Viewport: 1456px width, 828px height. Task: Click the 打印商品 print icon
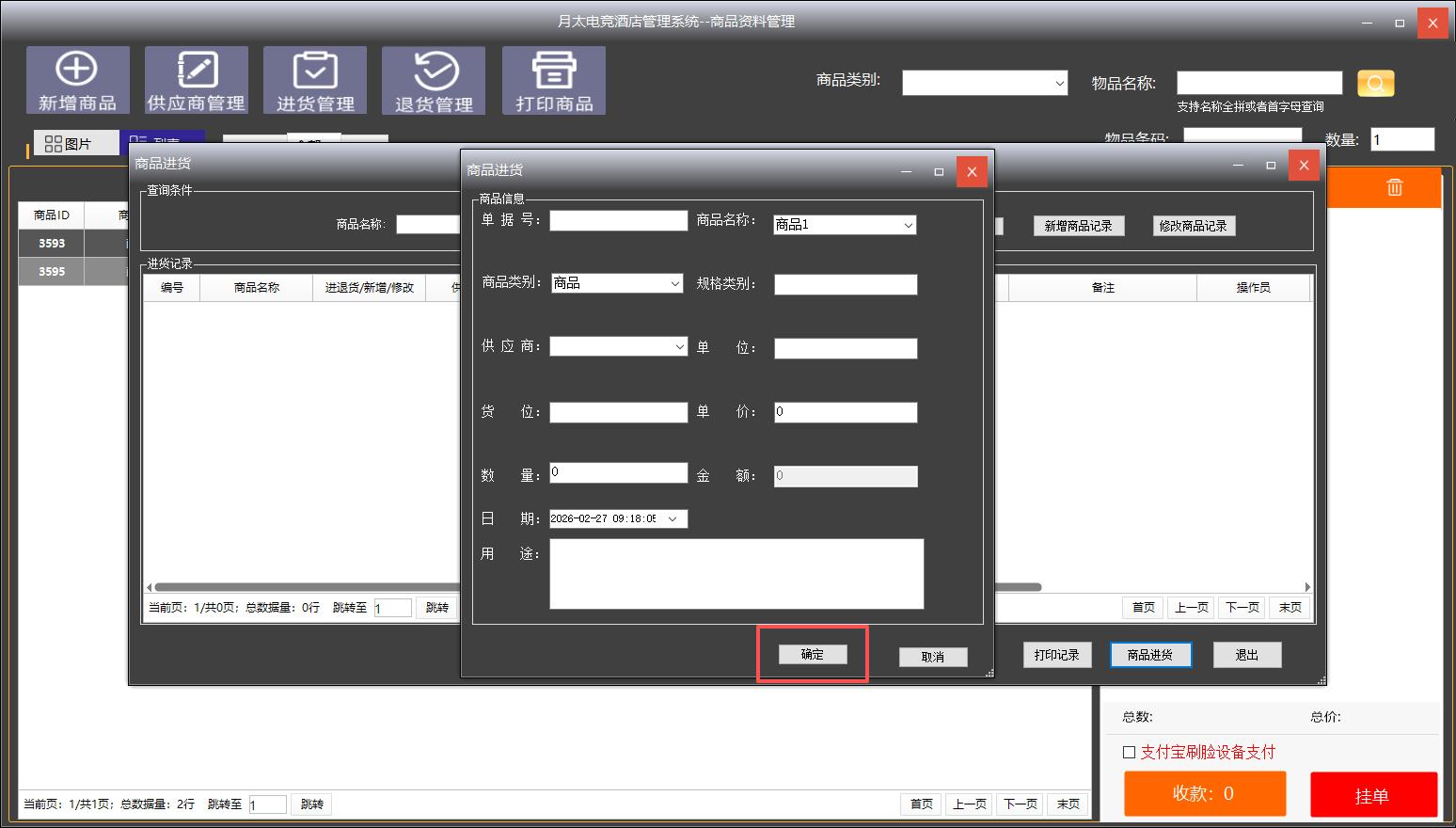(554, 81)
